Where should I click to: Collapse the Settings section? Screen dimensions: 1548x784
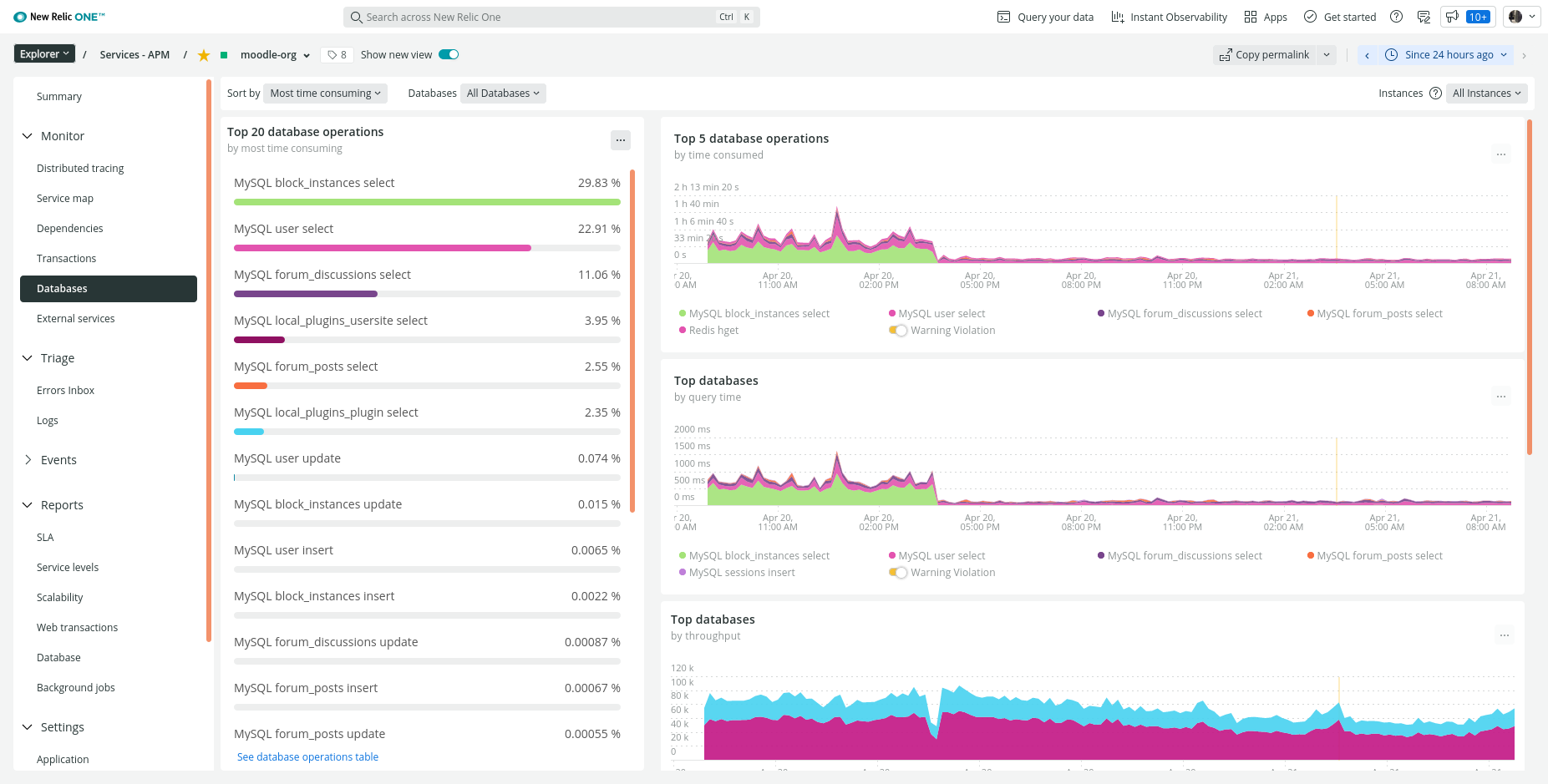tap(53, 727)
